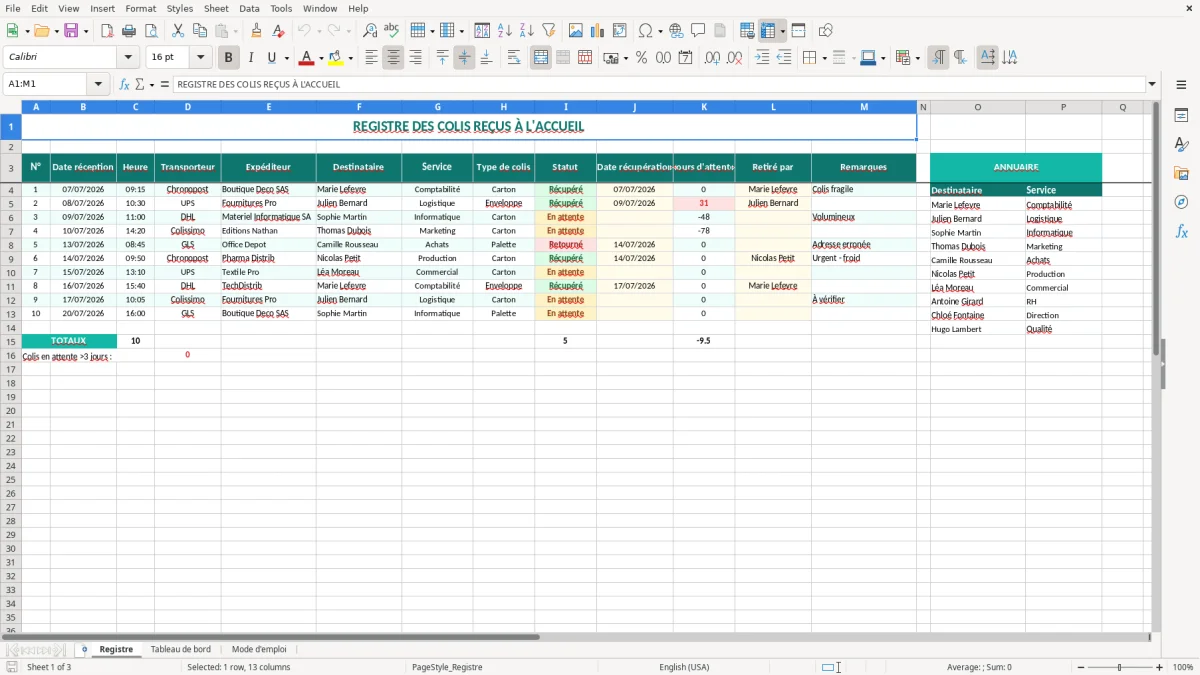Merge and center cells icon

pos(541,58)
